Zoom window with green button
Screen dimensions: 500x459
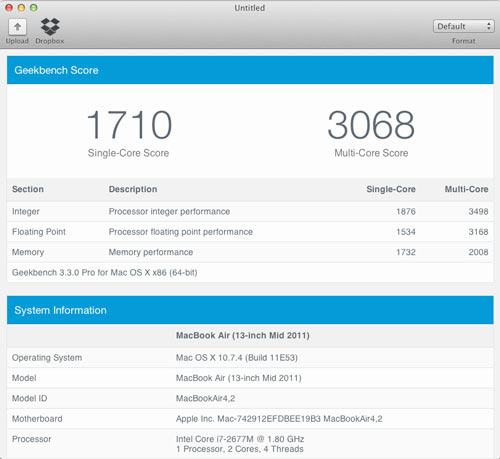pos(34,7)
